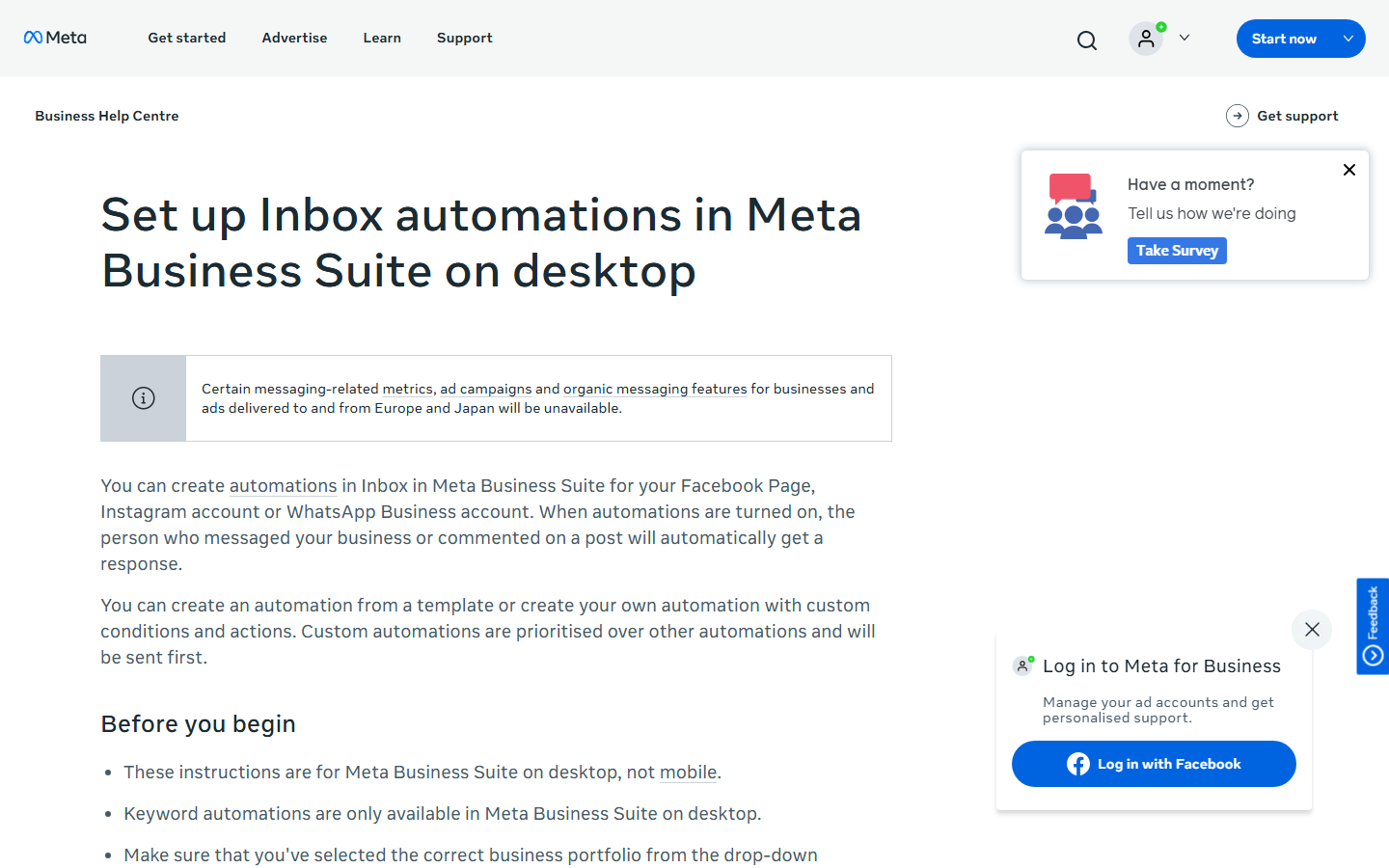Click the Meta logo
Viewport: 1389px width, 868px height.
click(x=55, y=38)
